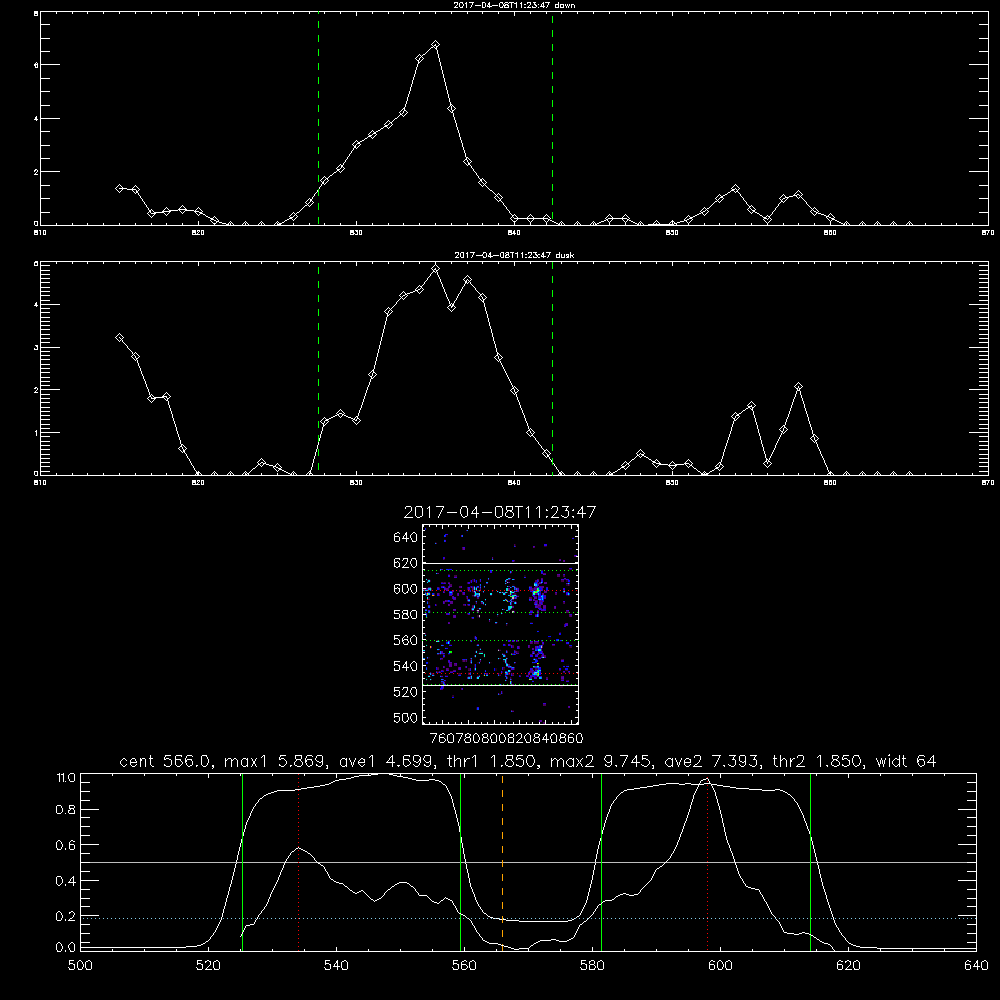Click the '560' y-axis label on image map
This screenshot has width=1000, height=1000.
pyautogui.click(x=406, y=640)
